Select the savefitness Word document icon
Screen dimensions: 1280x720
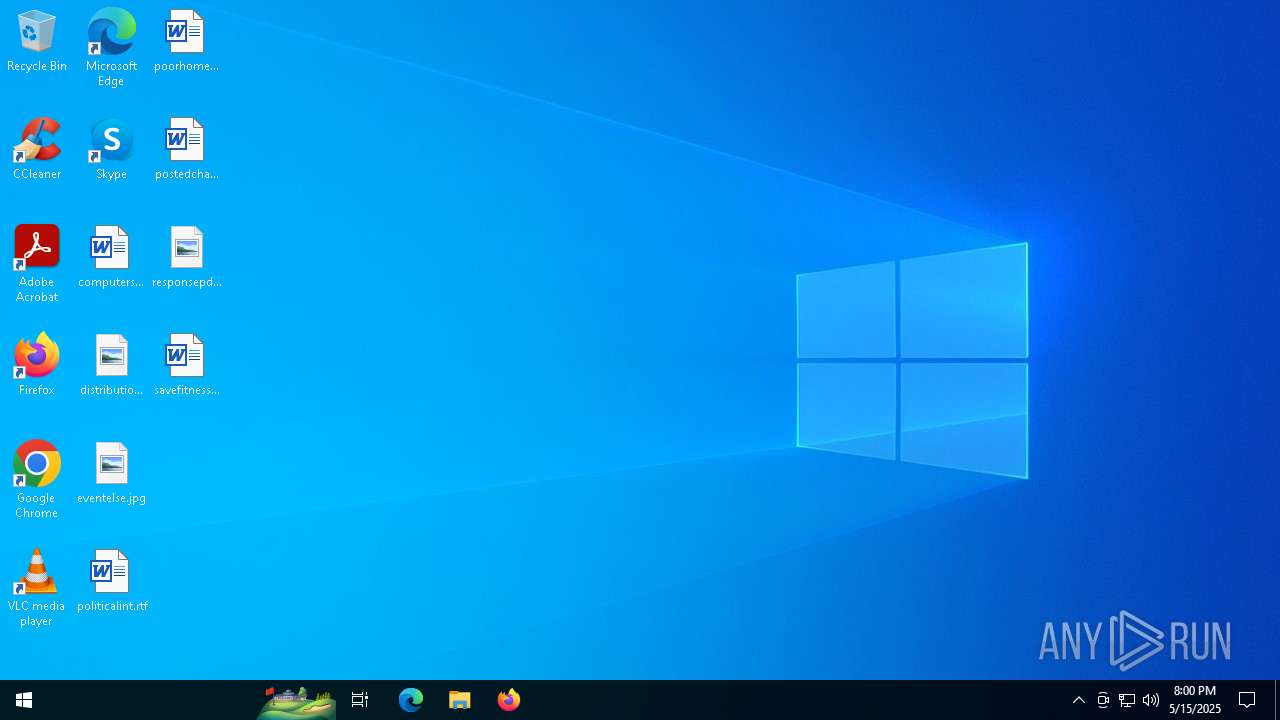[186, 366]
